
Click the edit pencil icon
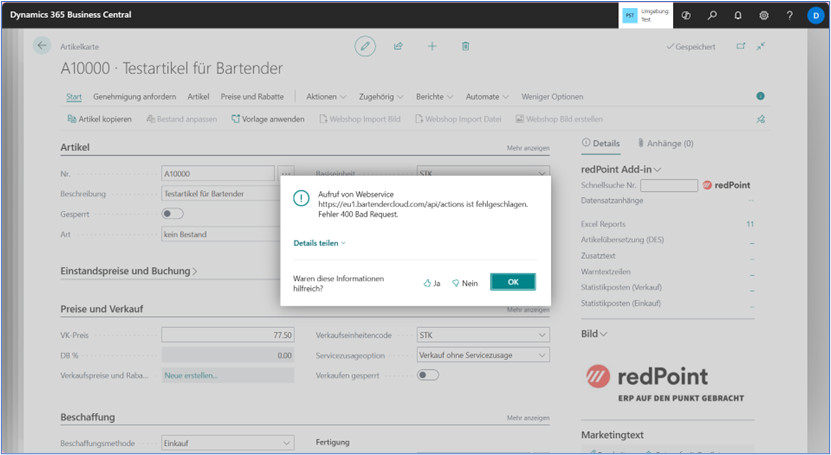pos(365,46)
